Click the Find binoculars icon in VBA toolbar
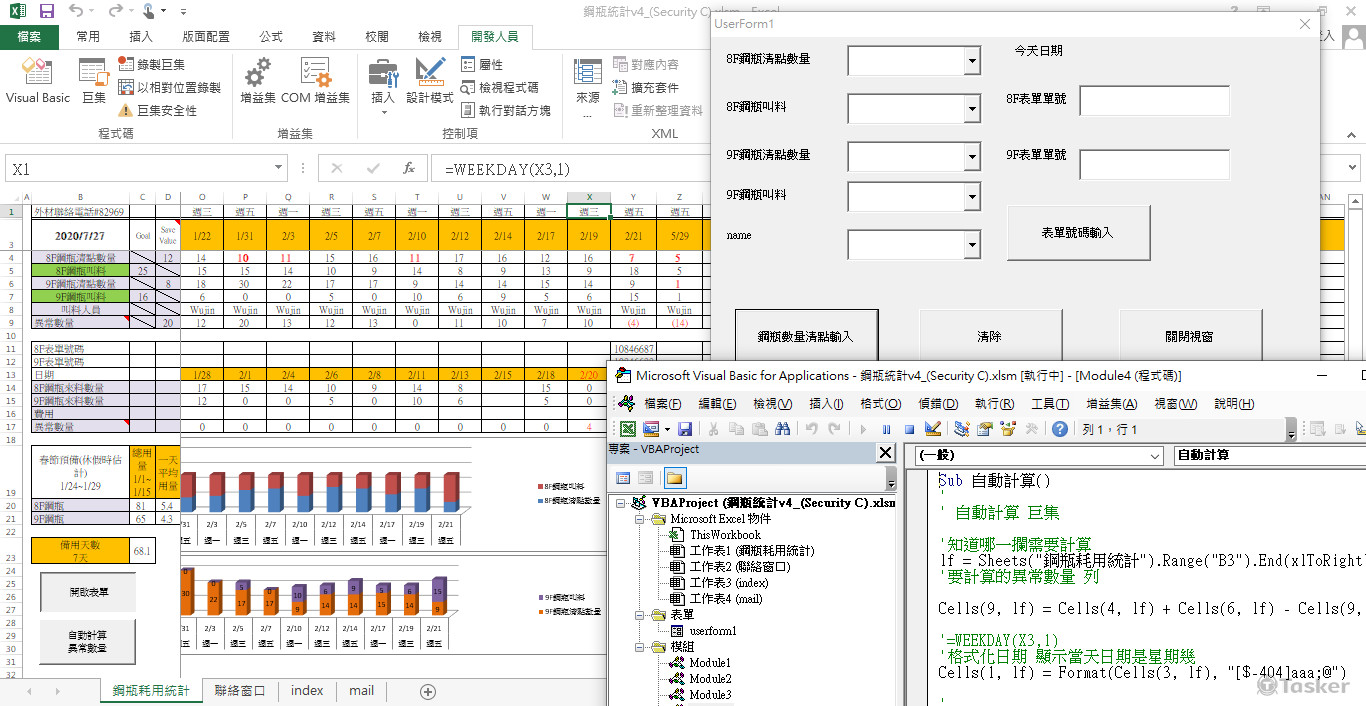The image size is (1366, 706). pyautogui.click(x=783, y=429)
